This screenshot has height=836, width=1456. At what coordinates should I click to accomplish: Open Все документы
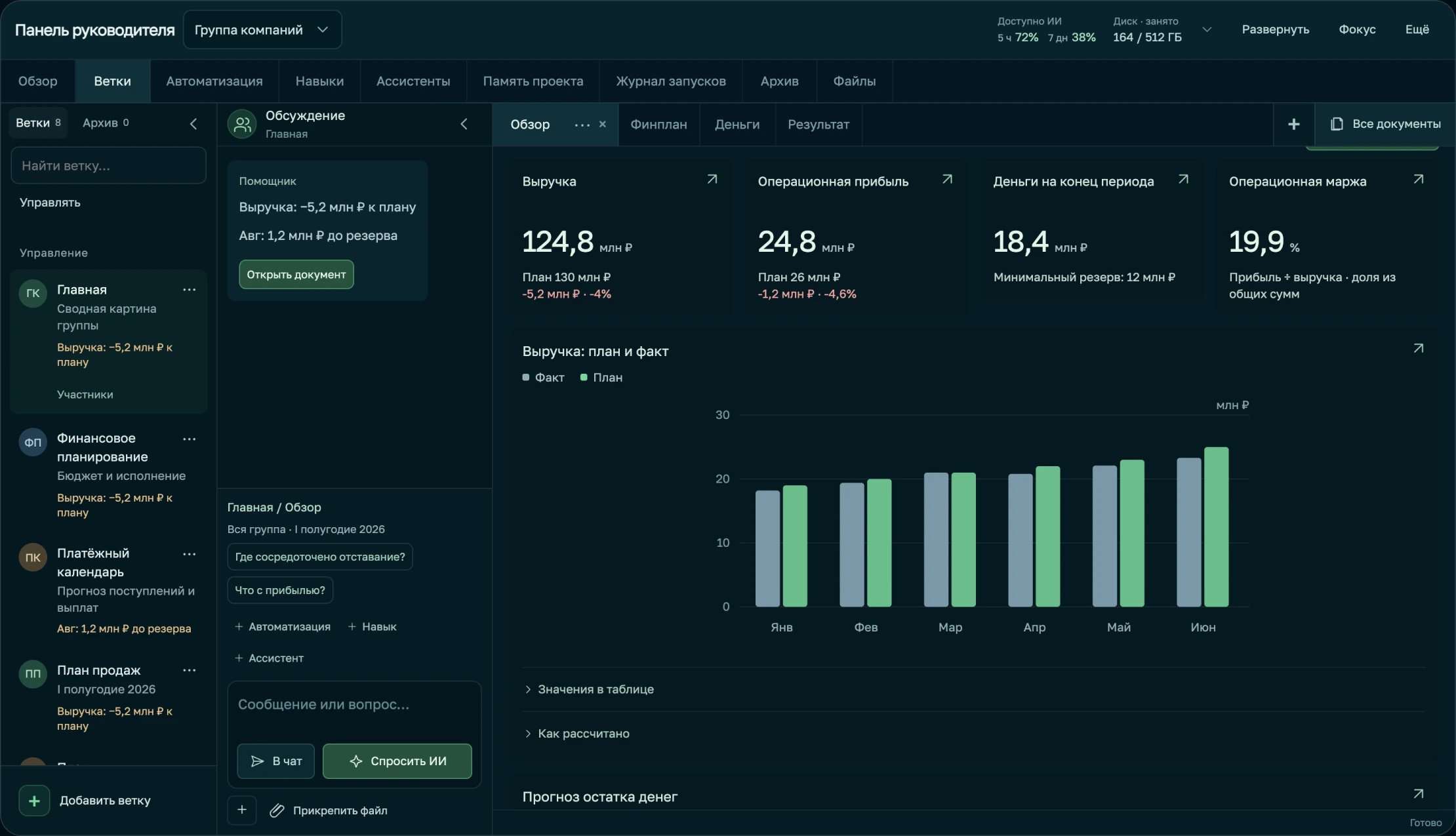[x=1385, y=124]
